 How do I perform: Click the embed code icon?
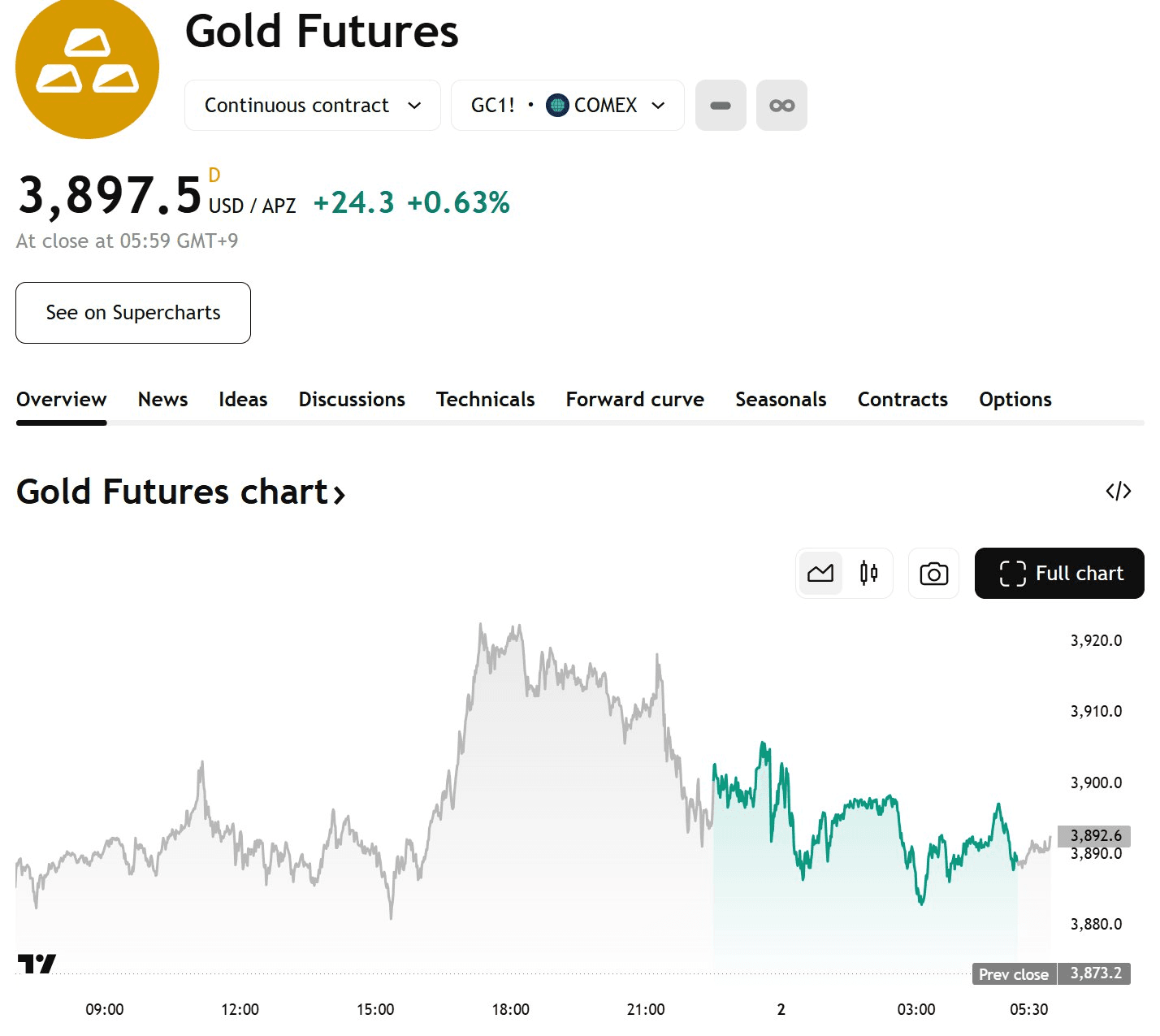click(x=1118, y=491)
